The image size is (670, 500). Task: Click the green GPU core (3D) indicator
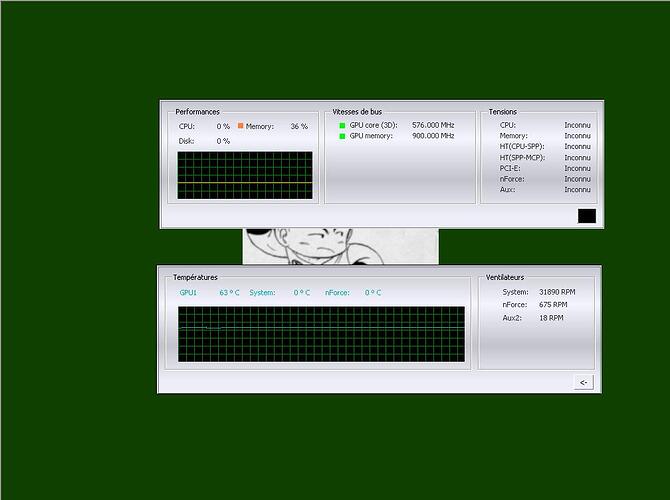click(342, 125)
